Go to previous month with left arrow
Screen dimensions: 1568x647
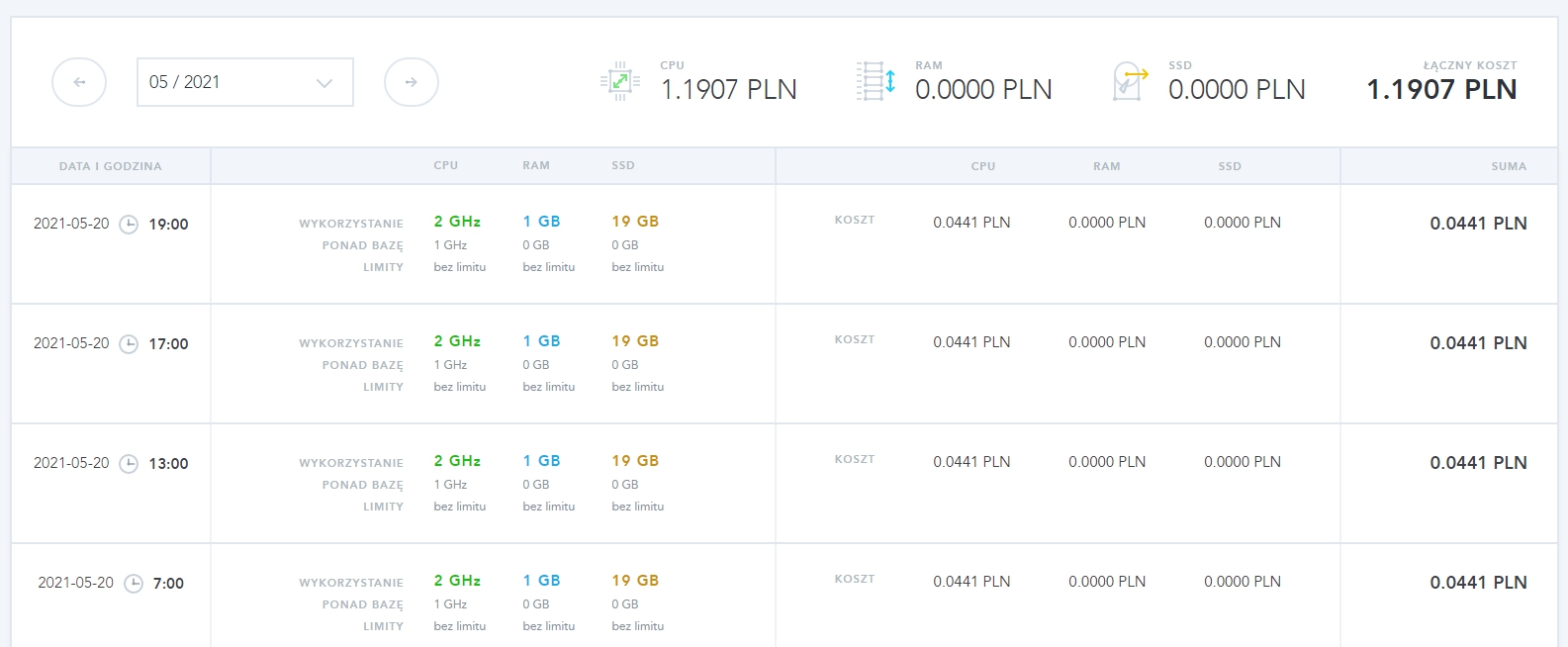(79, 82)
